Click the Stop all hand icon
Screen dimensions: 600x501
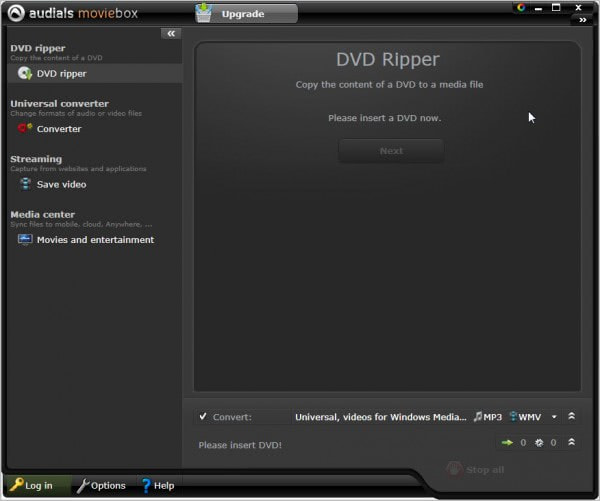(454, 469)
